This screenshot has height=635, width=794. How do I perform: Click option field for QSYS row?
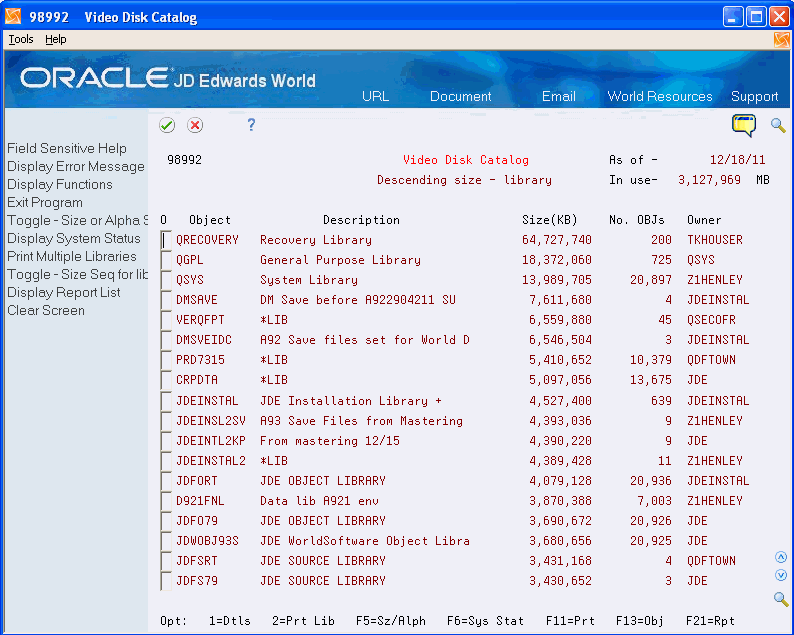(x=166, y=280)
